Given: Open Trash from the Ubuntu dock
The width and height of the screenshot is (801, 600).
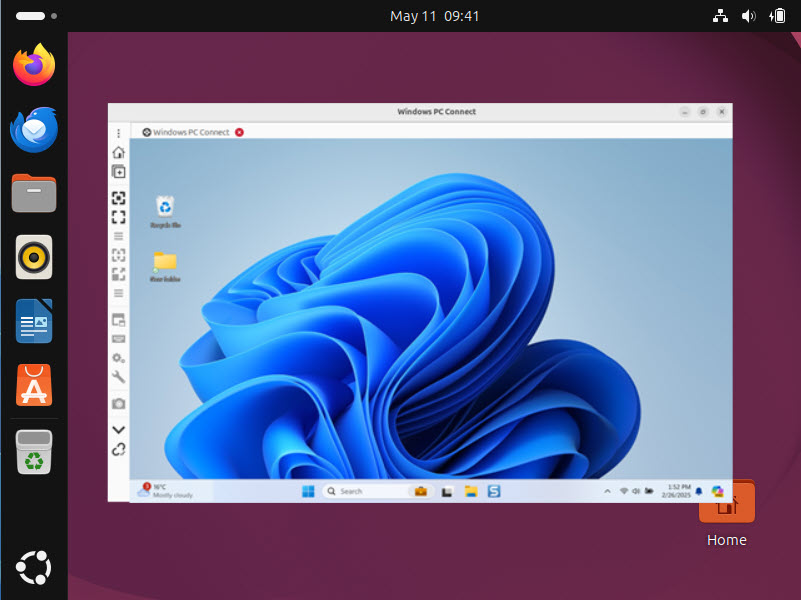Looking at the screenshot, I should pos(34,452).
